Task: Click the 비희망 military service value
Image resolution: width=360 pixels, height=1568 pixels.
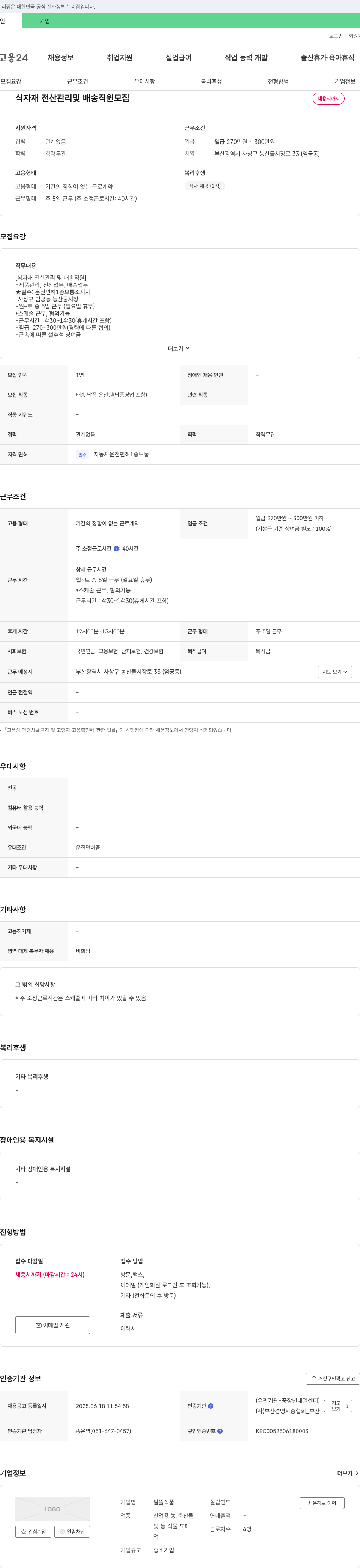Action: pos(83,951)
